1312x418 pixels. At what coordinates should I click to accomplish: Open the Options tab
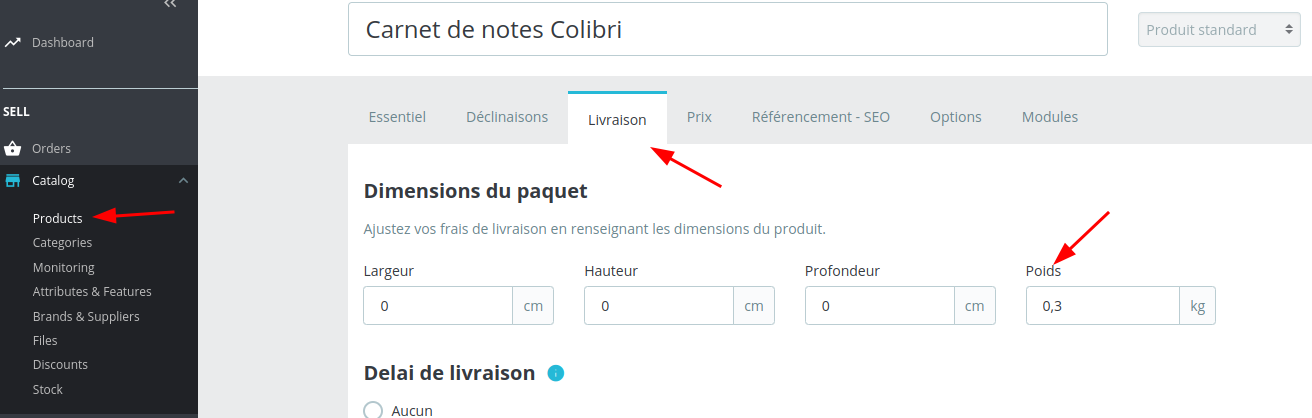955,117
